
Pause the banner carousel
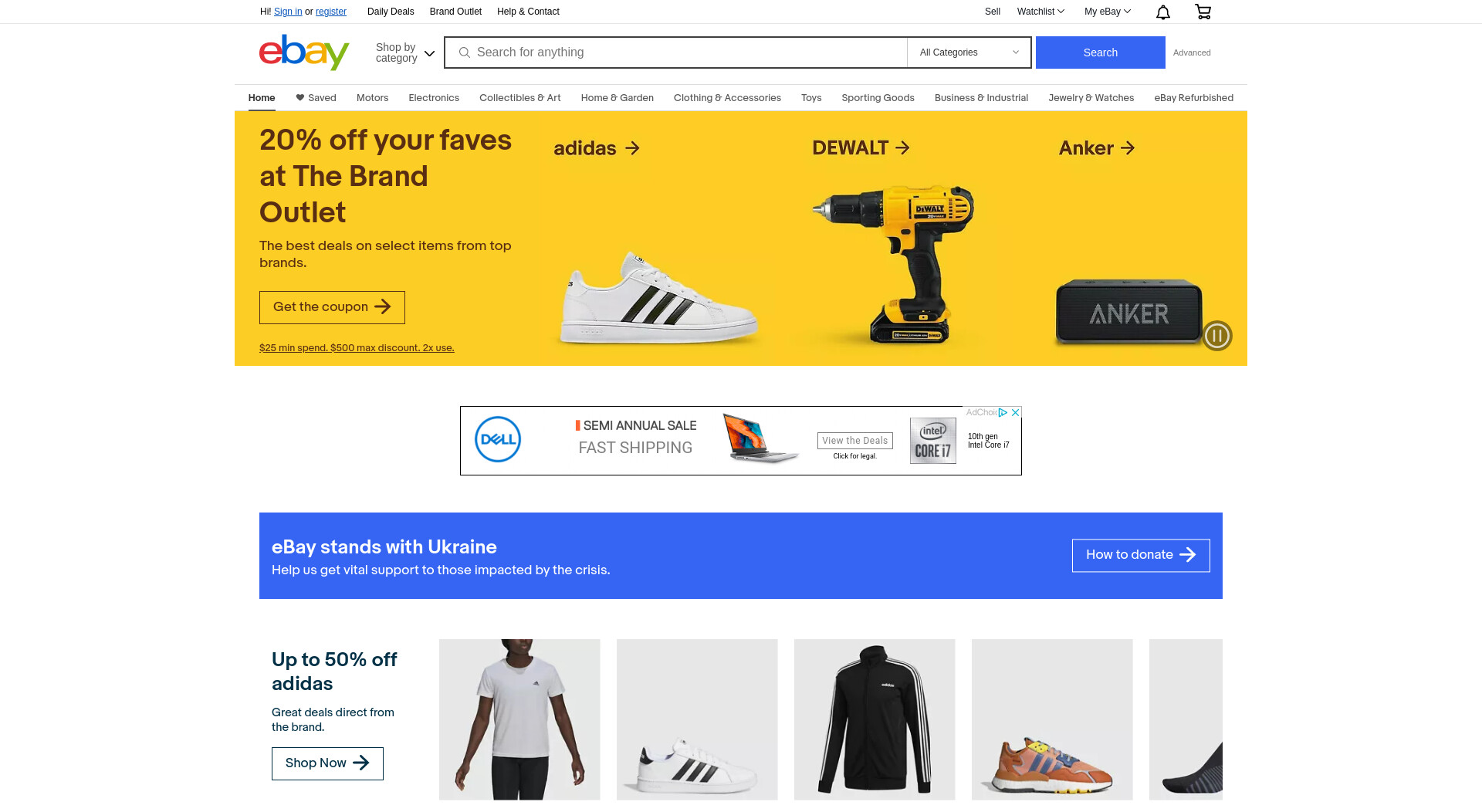pyautogui.click(x=1217, y=336)
